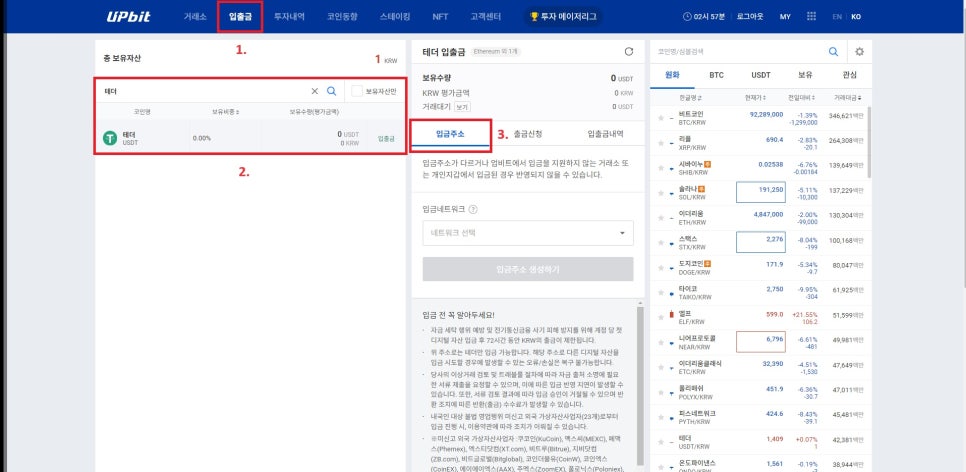
Task: Open the 입금네트워크 help question mark
Action: (x=473, y=210)
